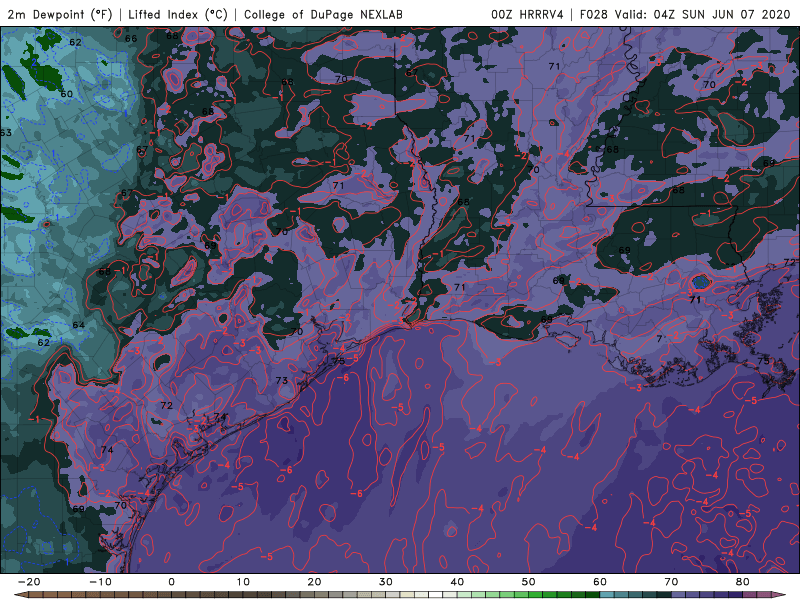Click the "63" dewpoint value at left edge
This screenshot has width=800, height=600.
[6, 133]
